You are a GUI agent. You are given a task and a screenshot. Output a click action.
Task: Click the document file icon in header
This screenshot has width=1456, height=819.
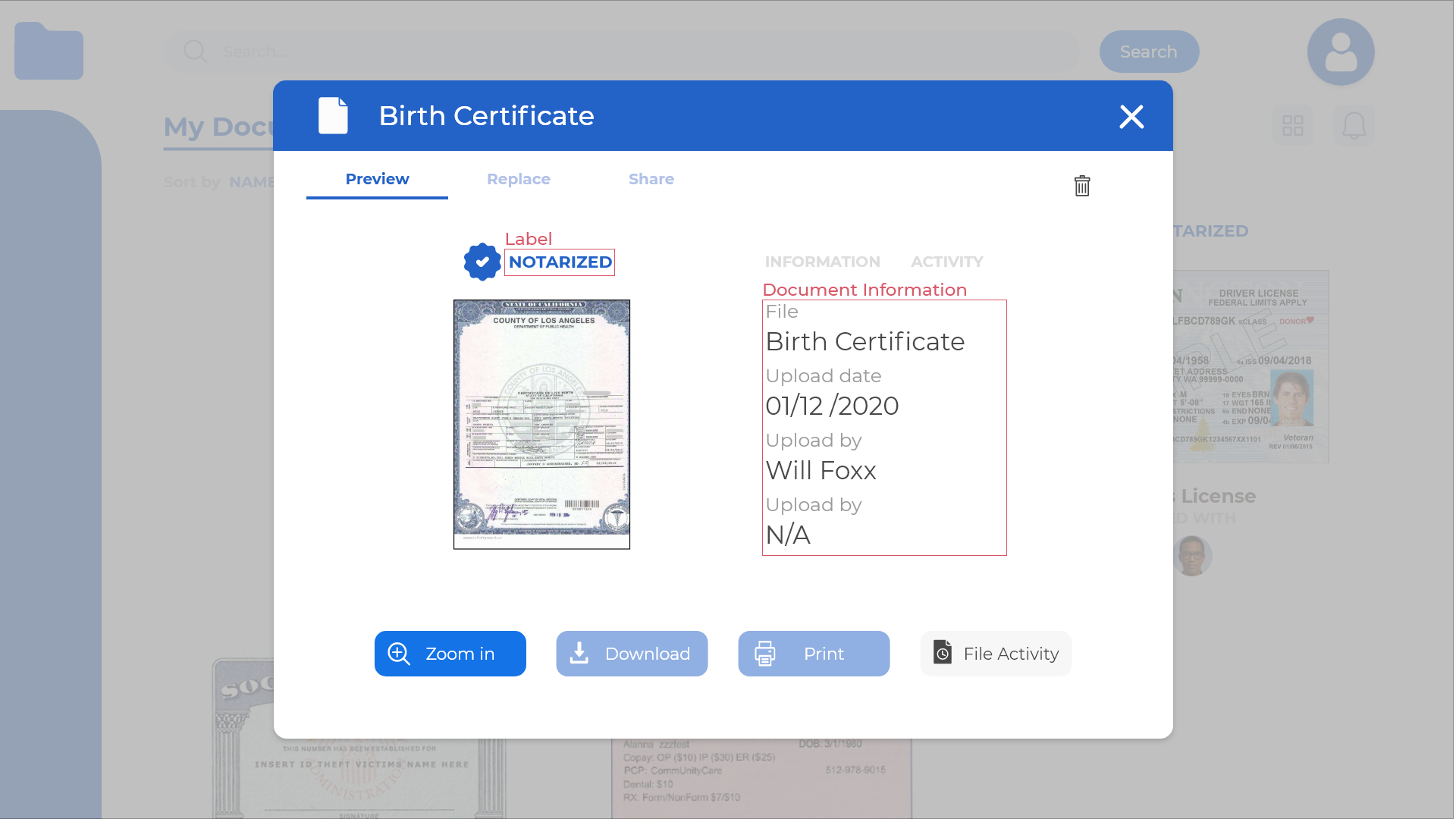point(333,116)
